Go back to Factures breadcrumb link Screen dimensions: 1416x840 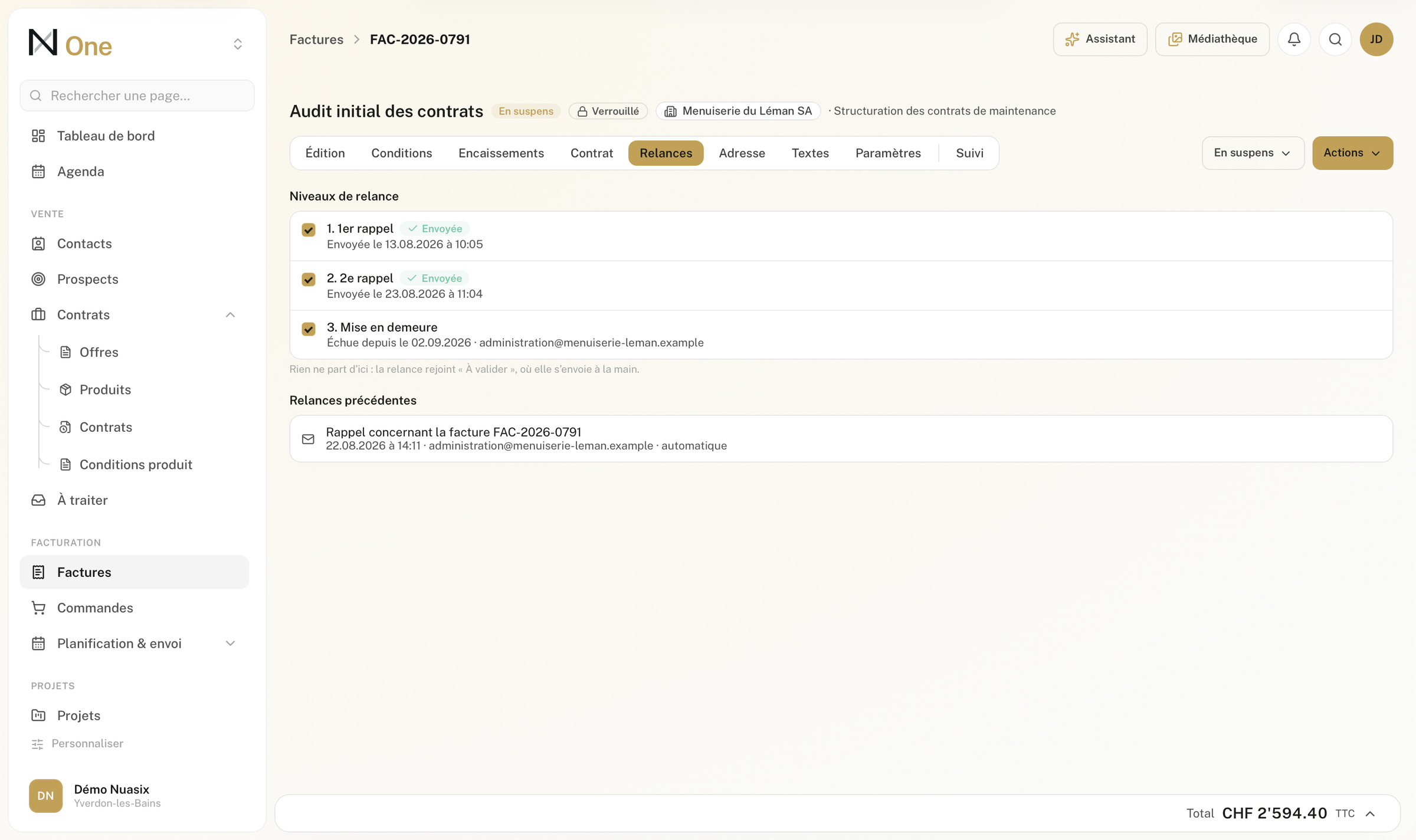click(316, 40)
